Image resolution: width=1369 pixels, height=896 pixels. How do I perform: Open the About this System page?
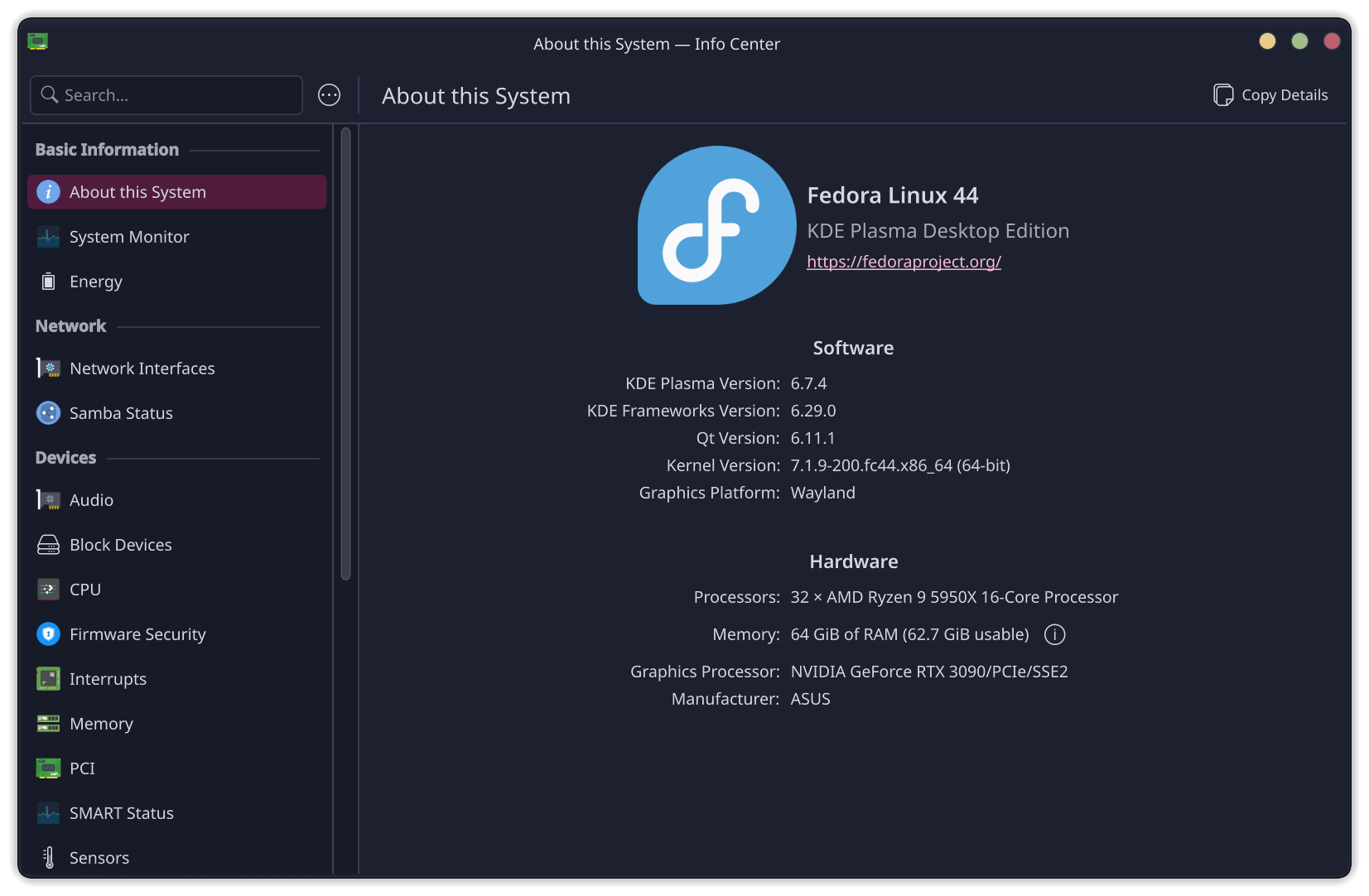[x=176, y=192]
